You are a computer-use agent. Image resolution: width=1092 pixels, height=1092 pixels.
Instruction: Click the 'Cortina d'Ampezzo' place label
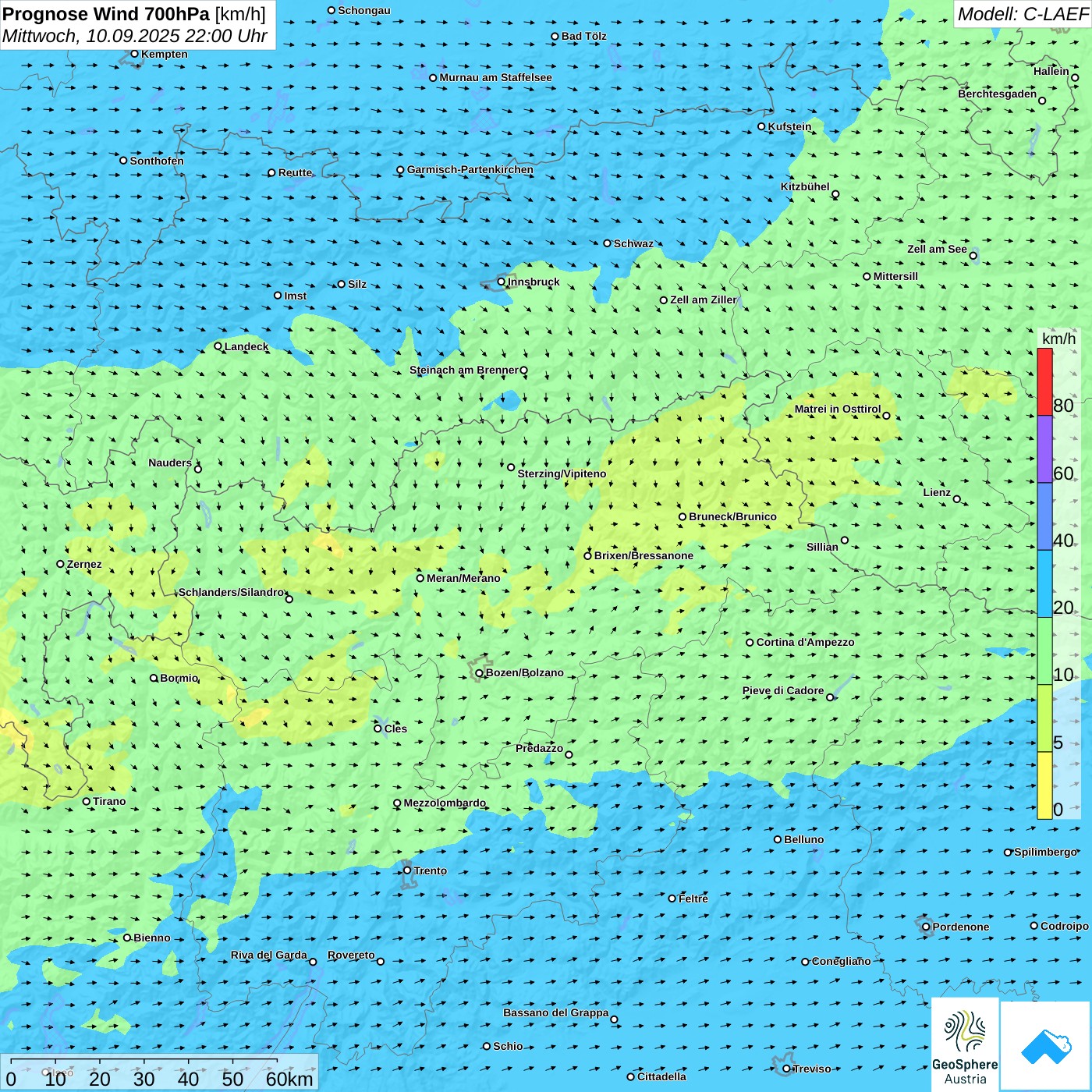805,642
